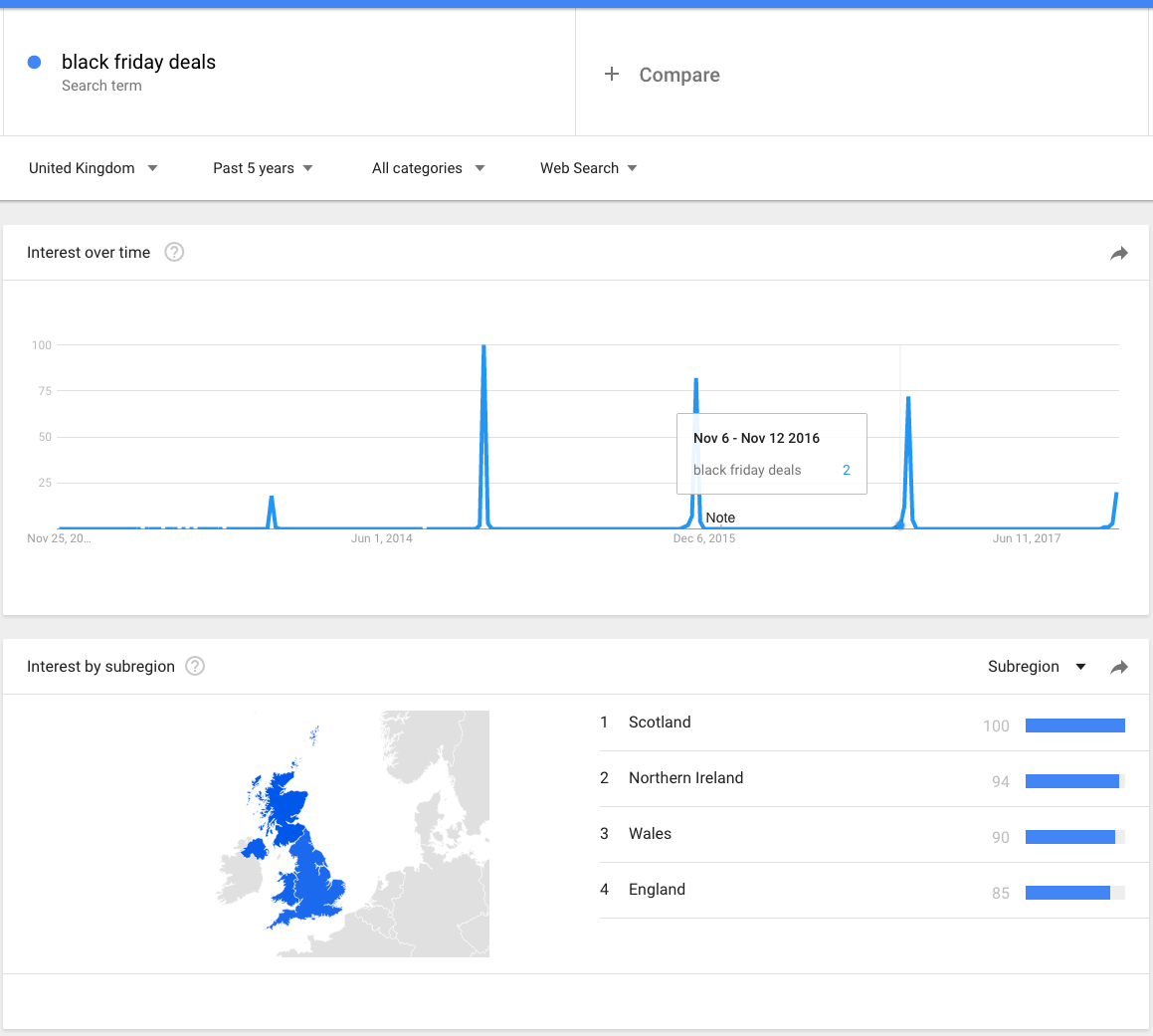Select England in the subregion list
The image size is (1153, 1036).
tap(657, 890)
